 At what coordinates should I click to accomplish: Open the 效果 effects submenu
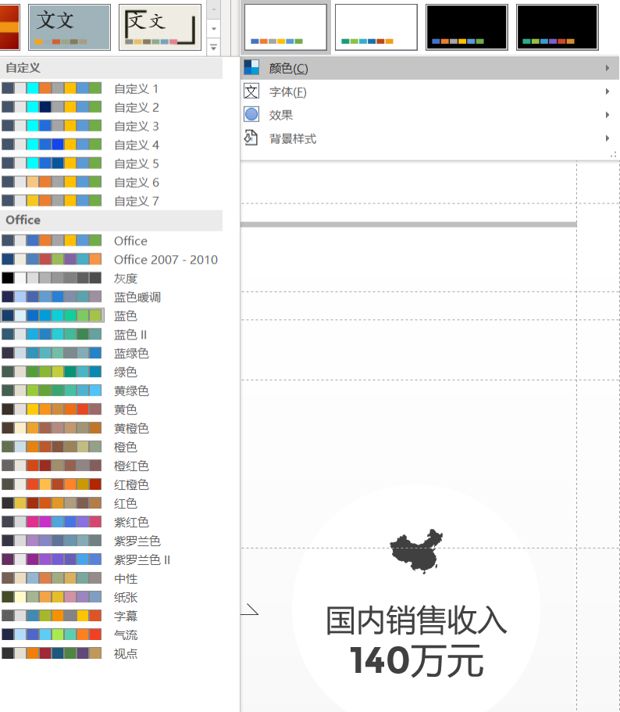(430, 115)
